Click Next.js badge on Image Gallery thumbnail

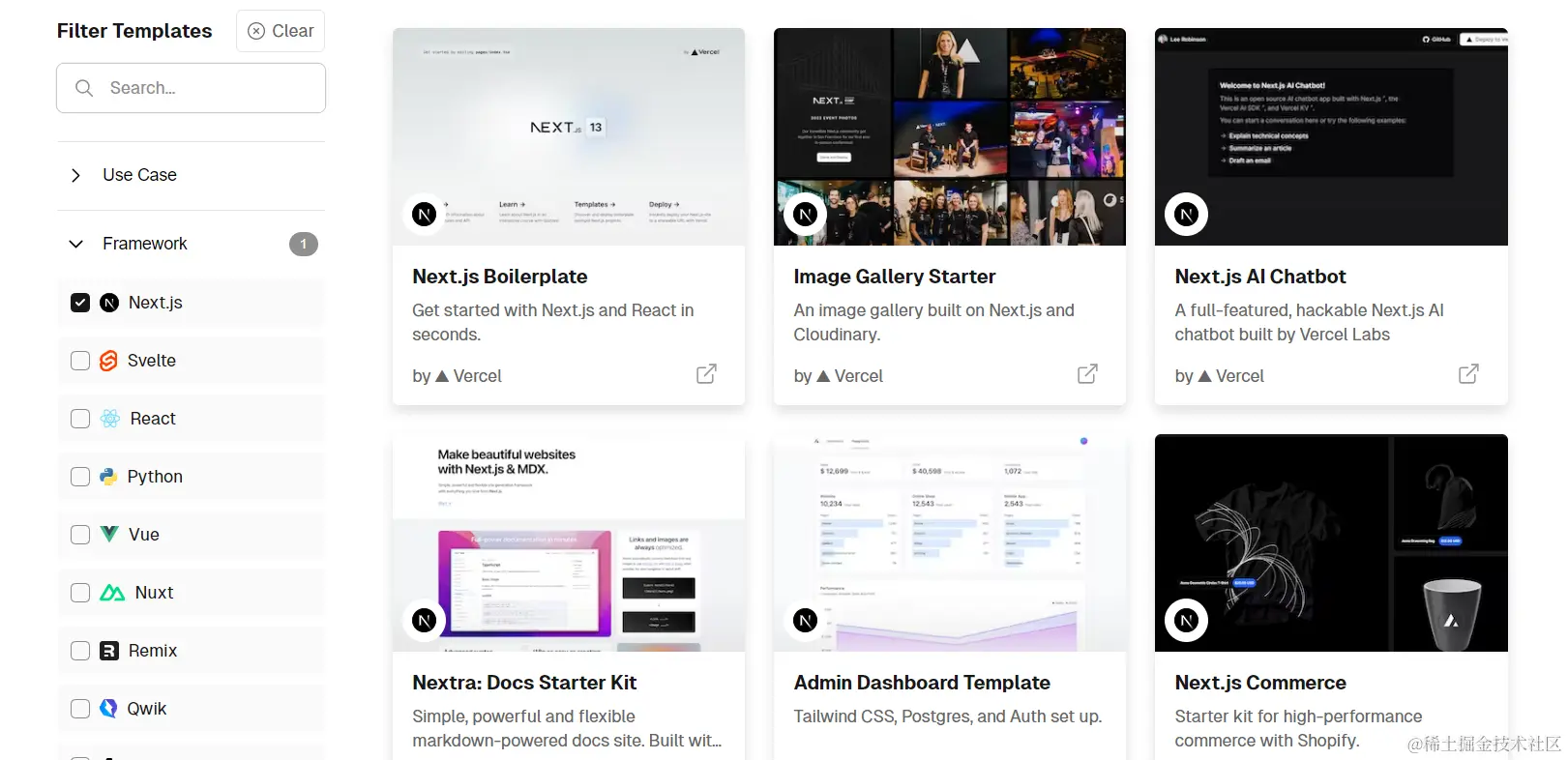point(805,215)
